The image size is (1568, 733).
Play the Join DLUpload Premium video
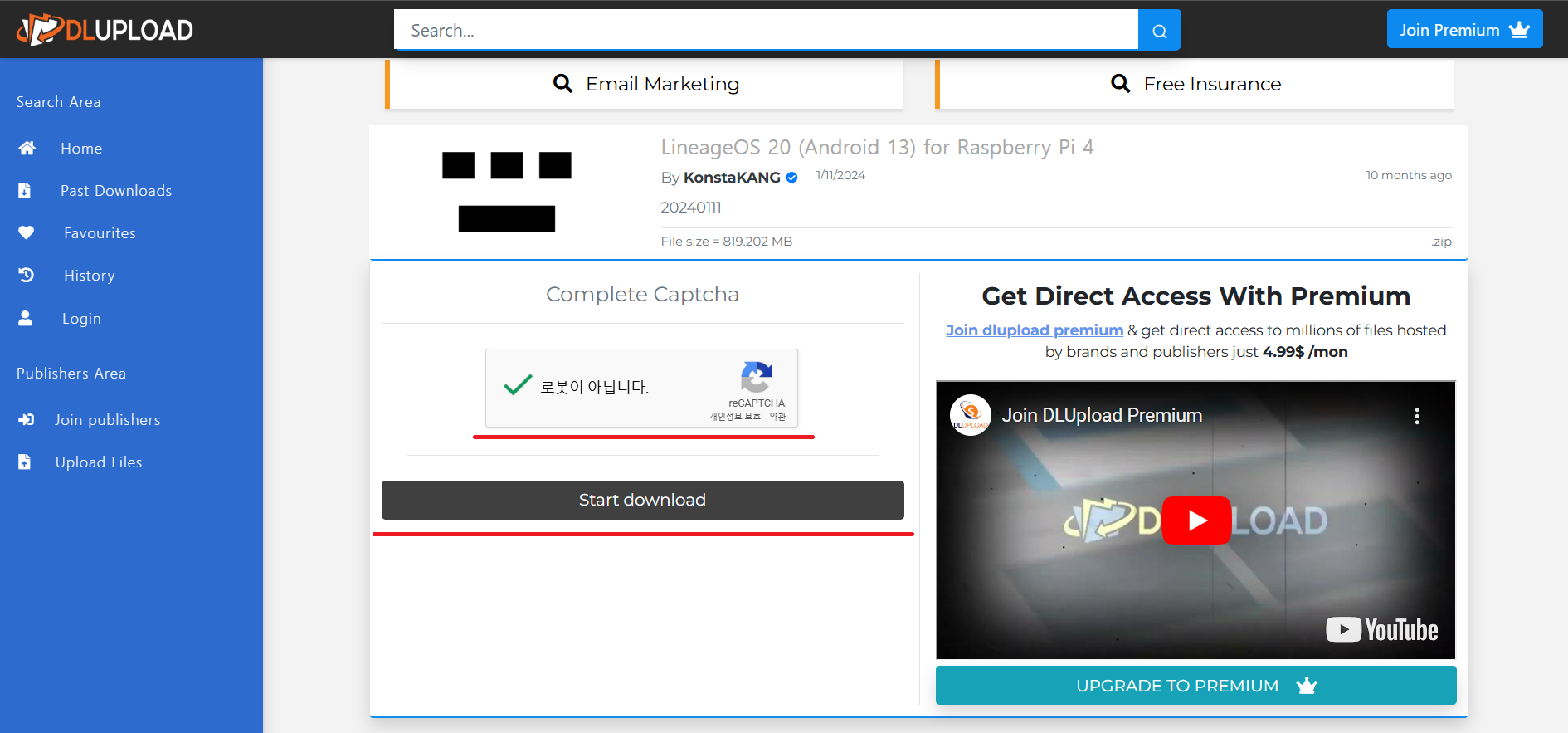tap(1196, 520)
